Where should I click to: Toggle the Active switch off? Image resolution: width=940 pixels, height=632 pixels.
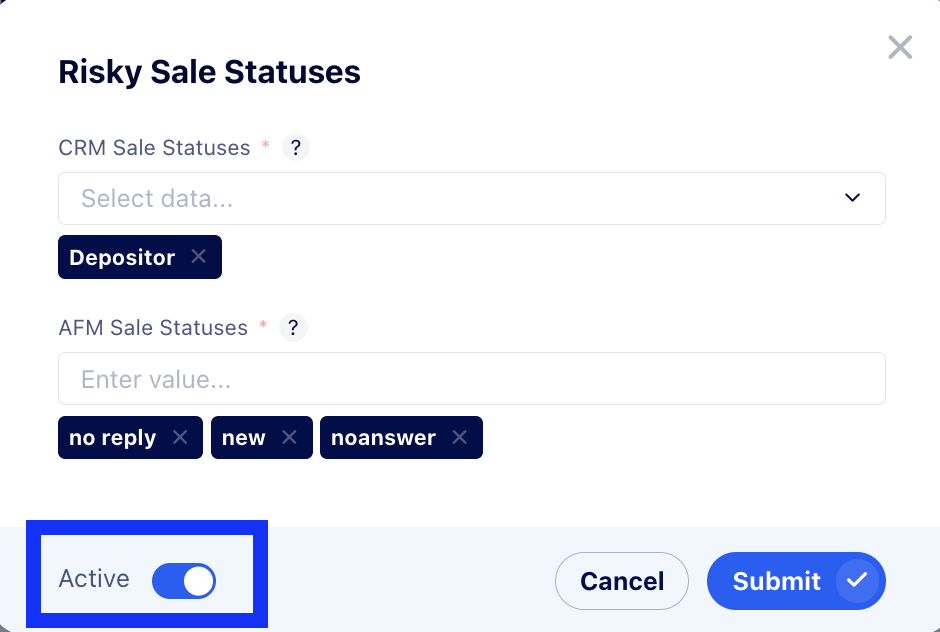point(184,581)
